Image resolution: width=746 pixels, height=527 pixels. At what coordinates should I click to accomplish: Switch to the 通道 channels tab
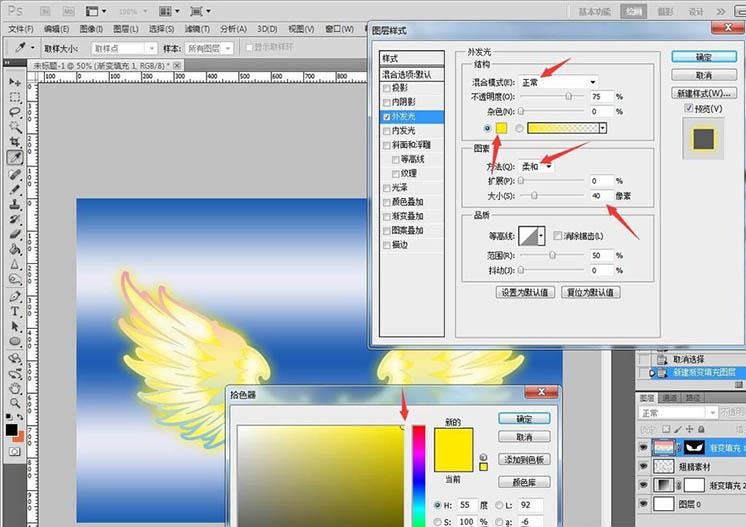pyautogui.click(x=669, y=398)
